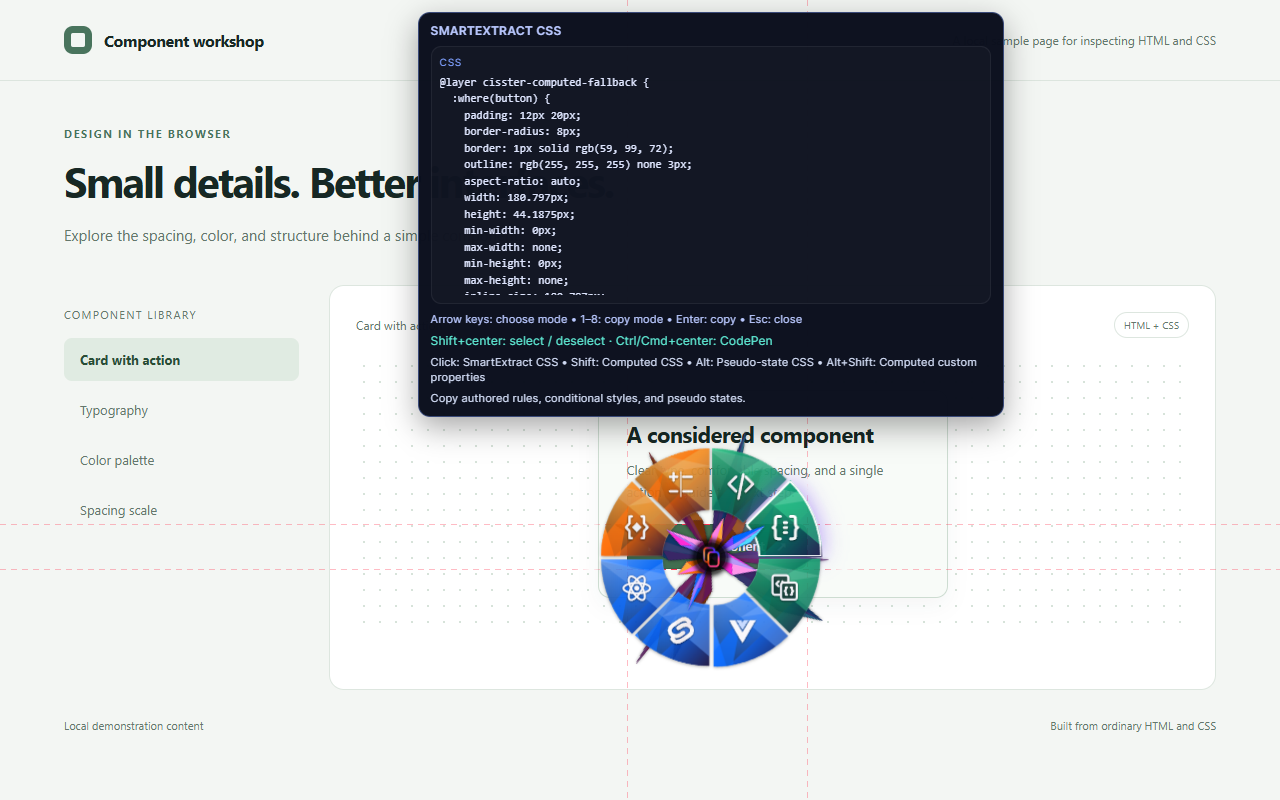This screenshot has width=1280, height=800.
Task: Select the overlapping code-and-braces squares segment
Action: click(x=785, y=587)
